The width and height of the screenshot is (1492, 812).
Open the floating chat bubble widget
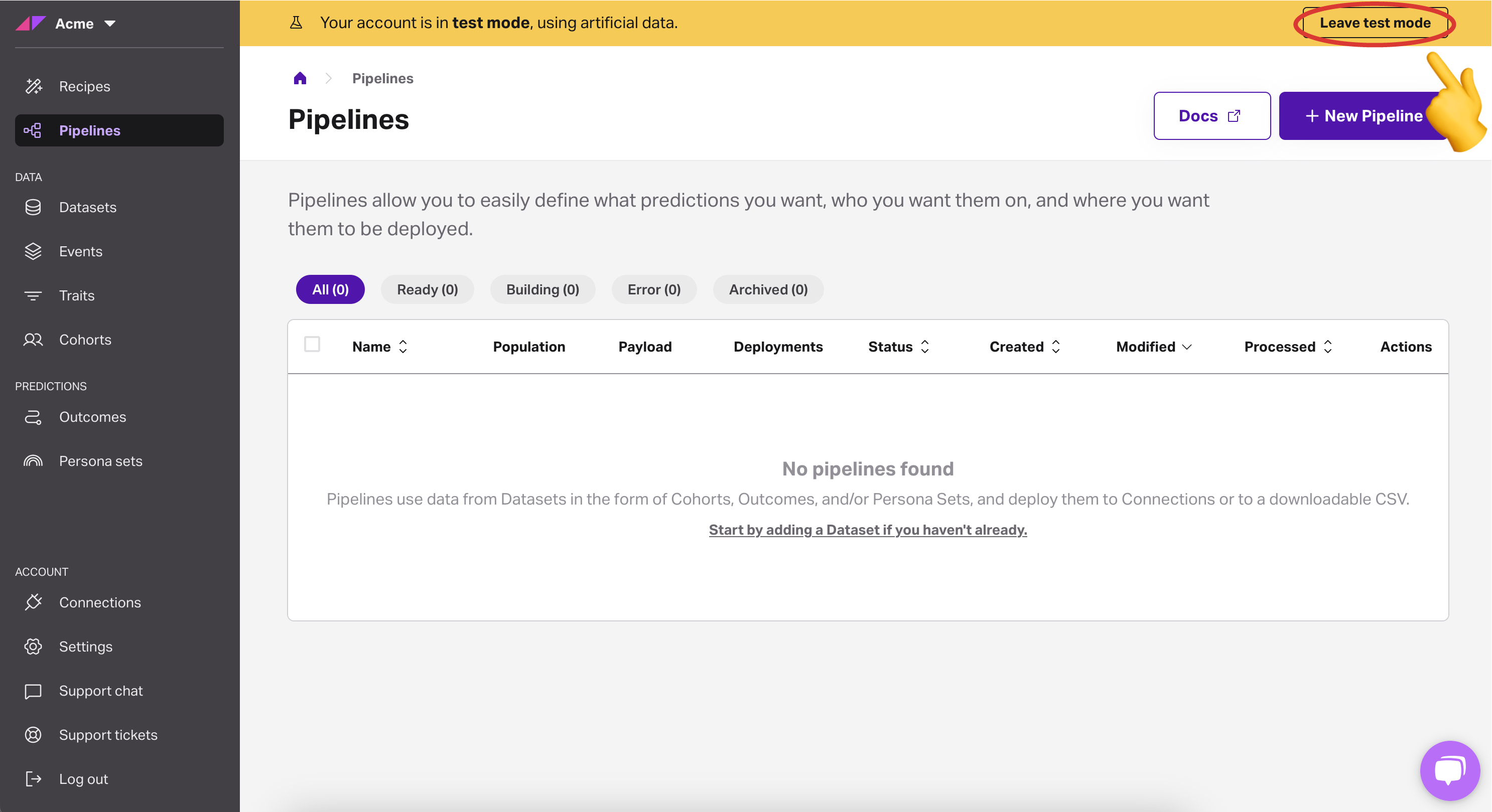pyautogui.click(x=1449, y=770)
